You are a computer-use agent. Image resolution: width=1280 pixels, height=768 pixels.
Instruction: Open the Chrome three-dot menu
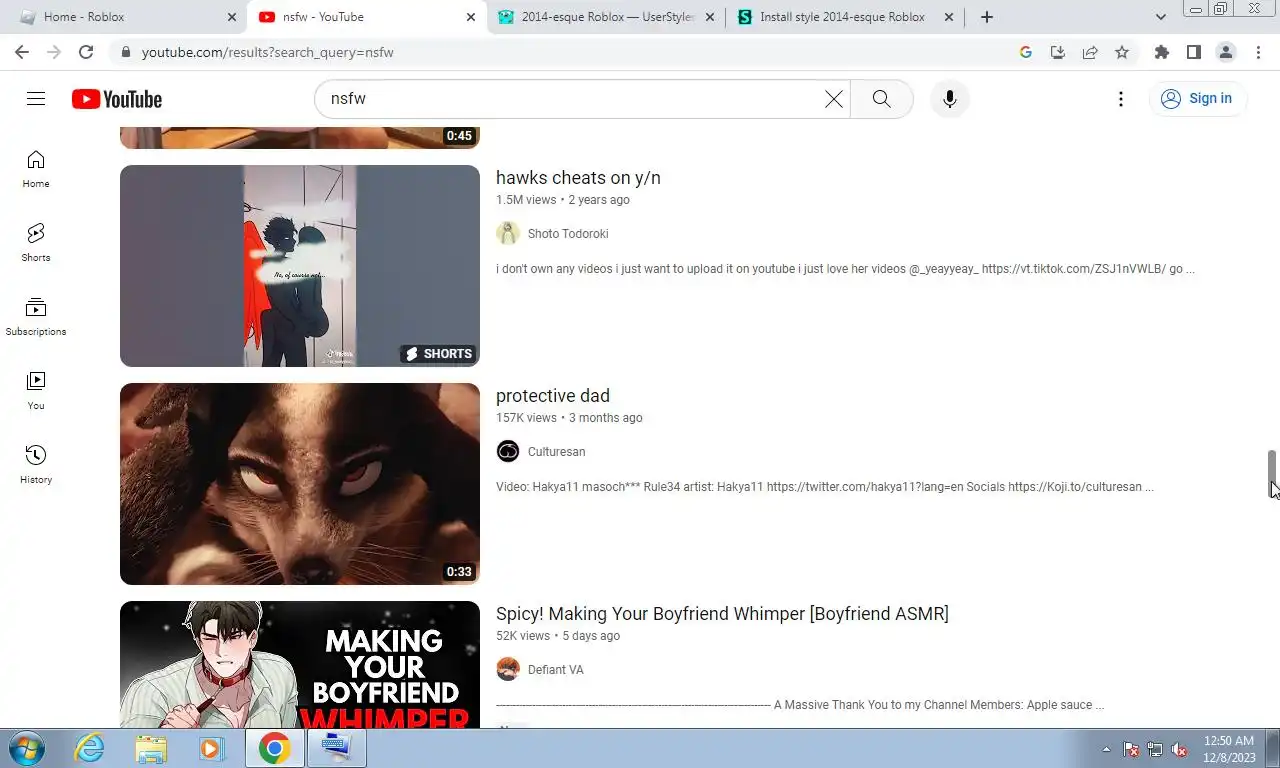1258,52
